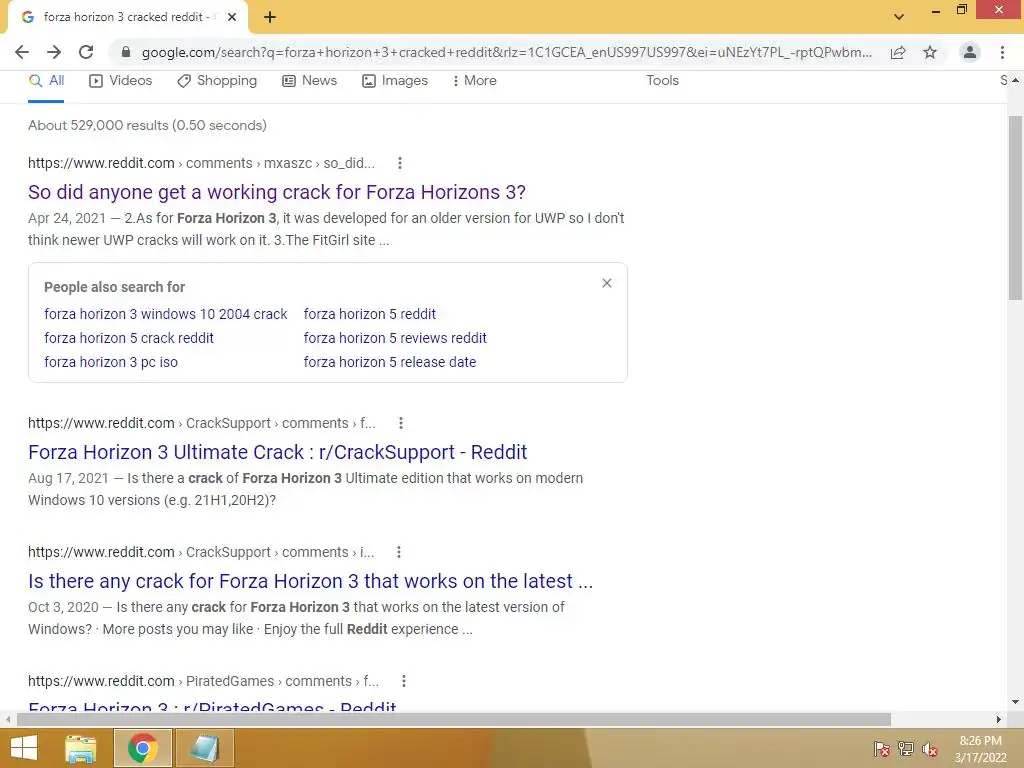Viewport: 1024px width, 768px height.
Task: Click scroll-down arrow on vertical scrollbar
Action: 1015,702
